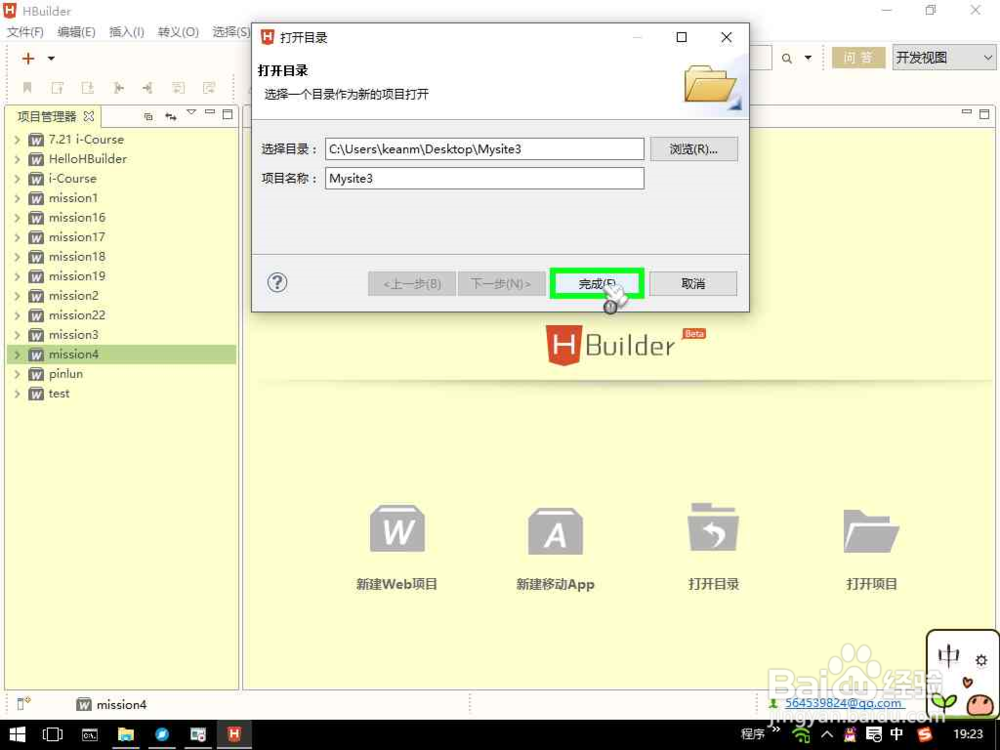Expand the i-Course project node
This screenshot has height=750, width=1000.
(x=17, y=179)
